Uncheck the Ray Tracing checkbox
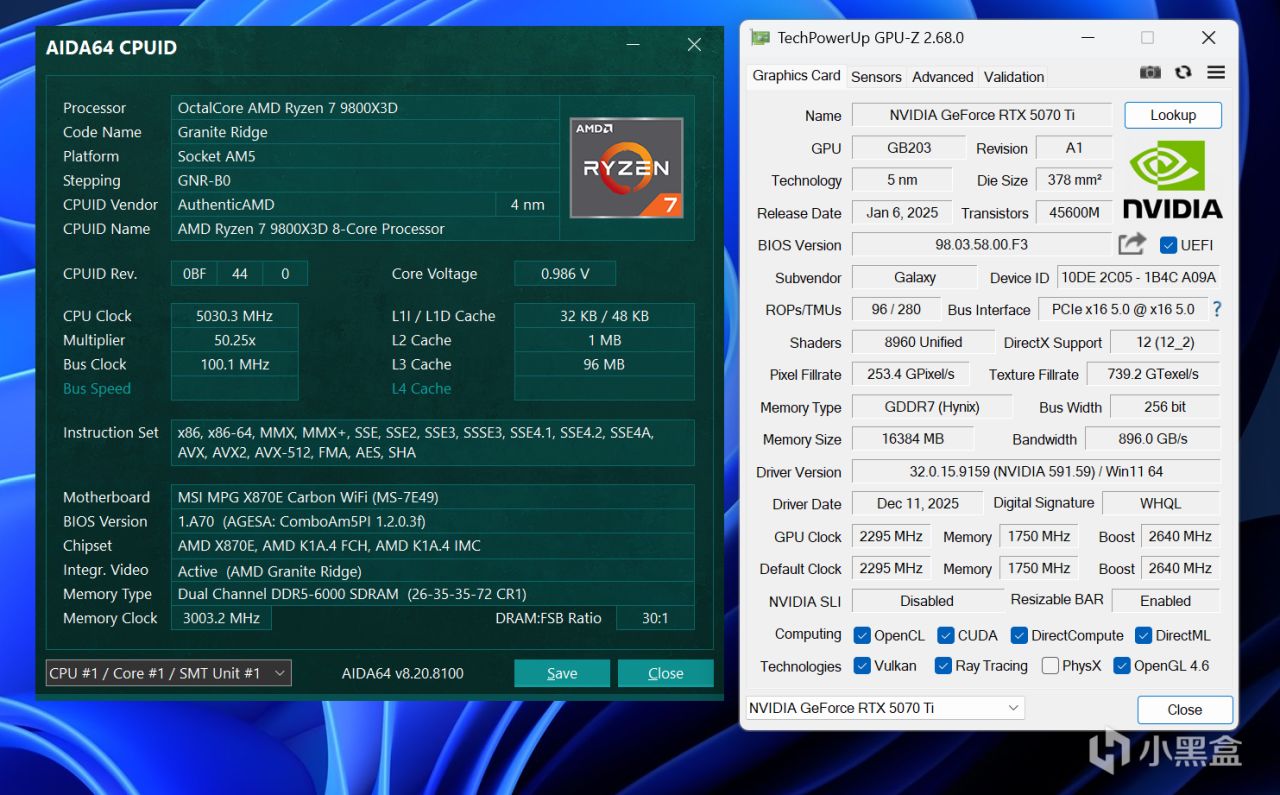Viewport: 1280px width, 795px height. [x=942, y=666]
